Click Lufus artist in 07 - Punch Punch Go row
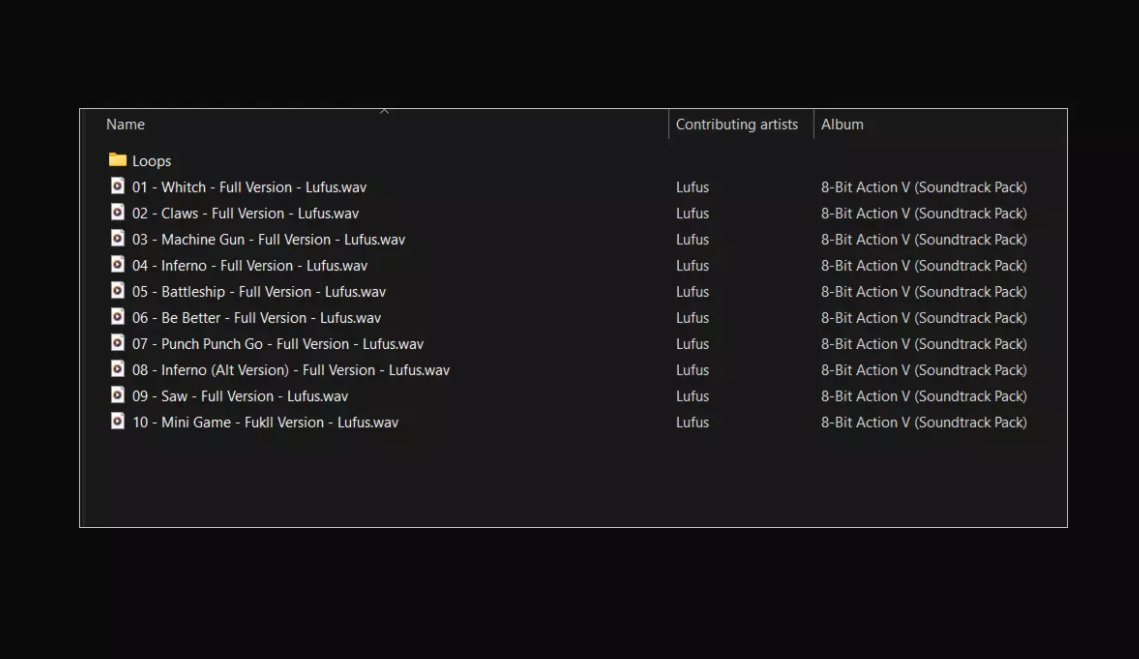This screenshot has height=659, width=1139. click(x=692, y=344)
